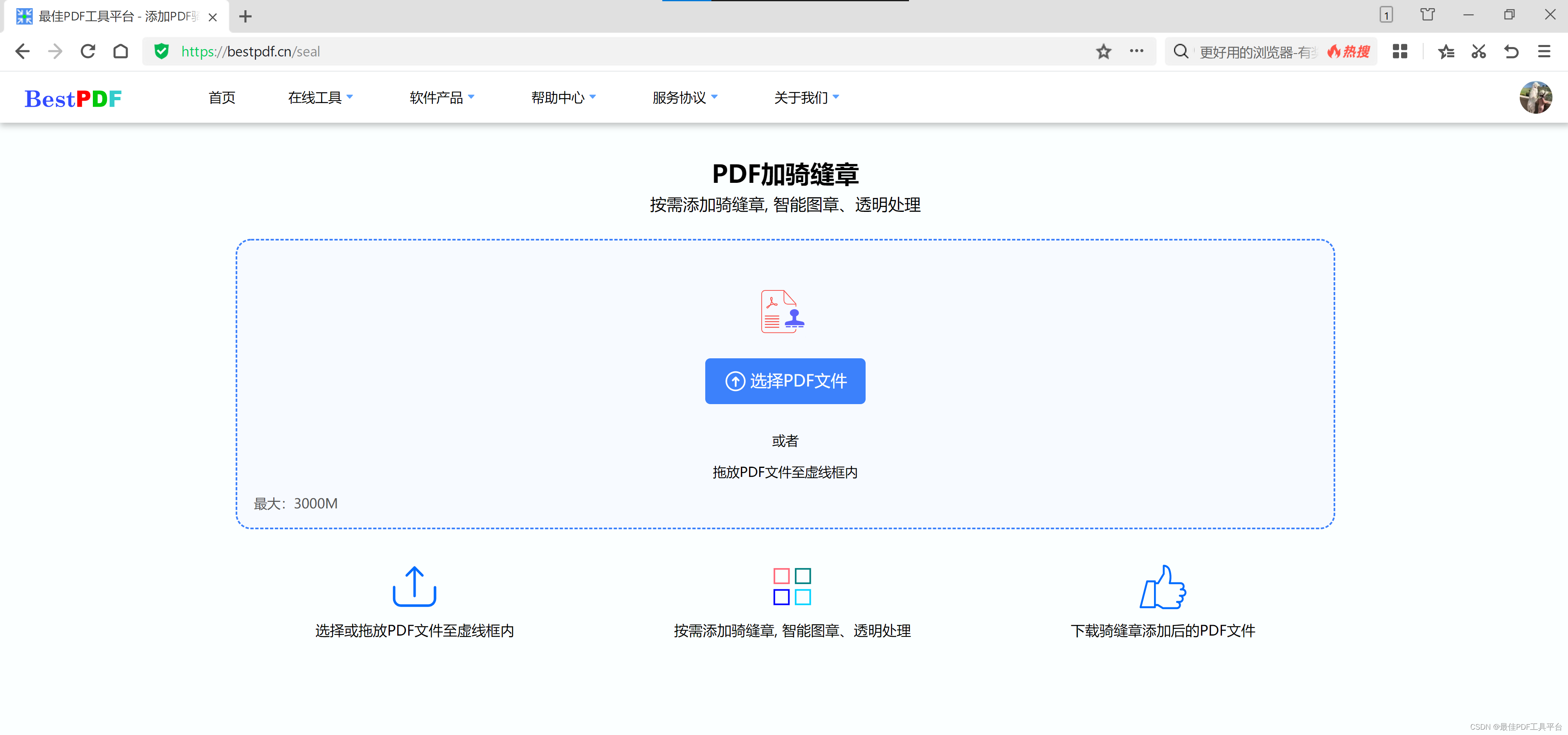Click the browser refresh icon

coord(88,52)
